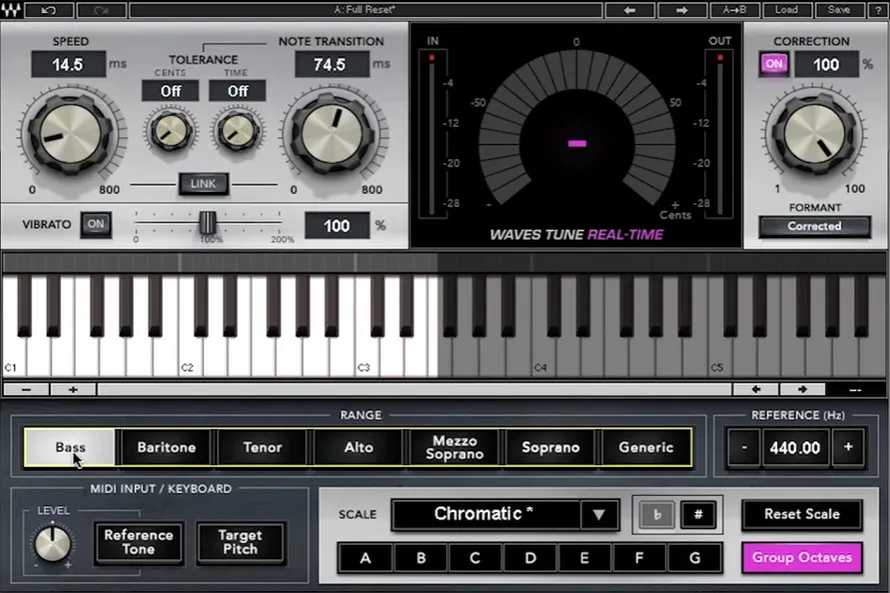Click scale note G button
The height and width of the screenshot is (593, 890).
tap(695, 558)
